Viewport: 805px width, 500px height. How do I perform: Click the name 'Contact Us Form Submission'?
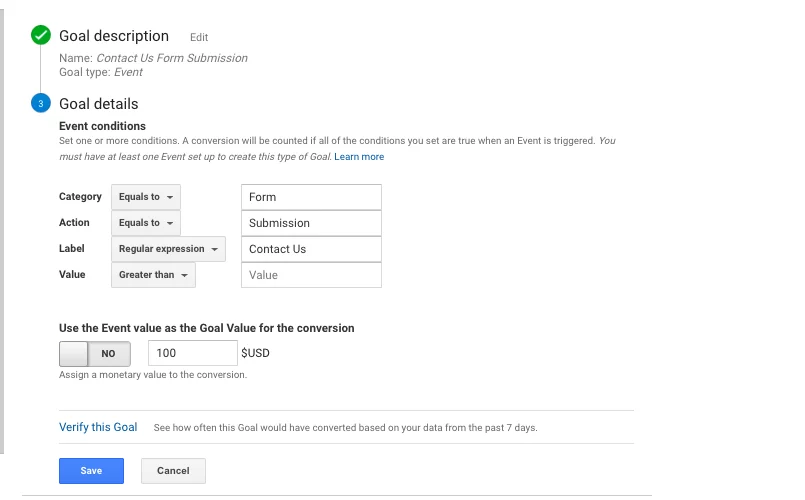172,58
